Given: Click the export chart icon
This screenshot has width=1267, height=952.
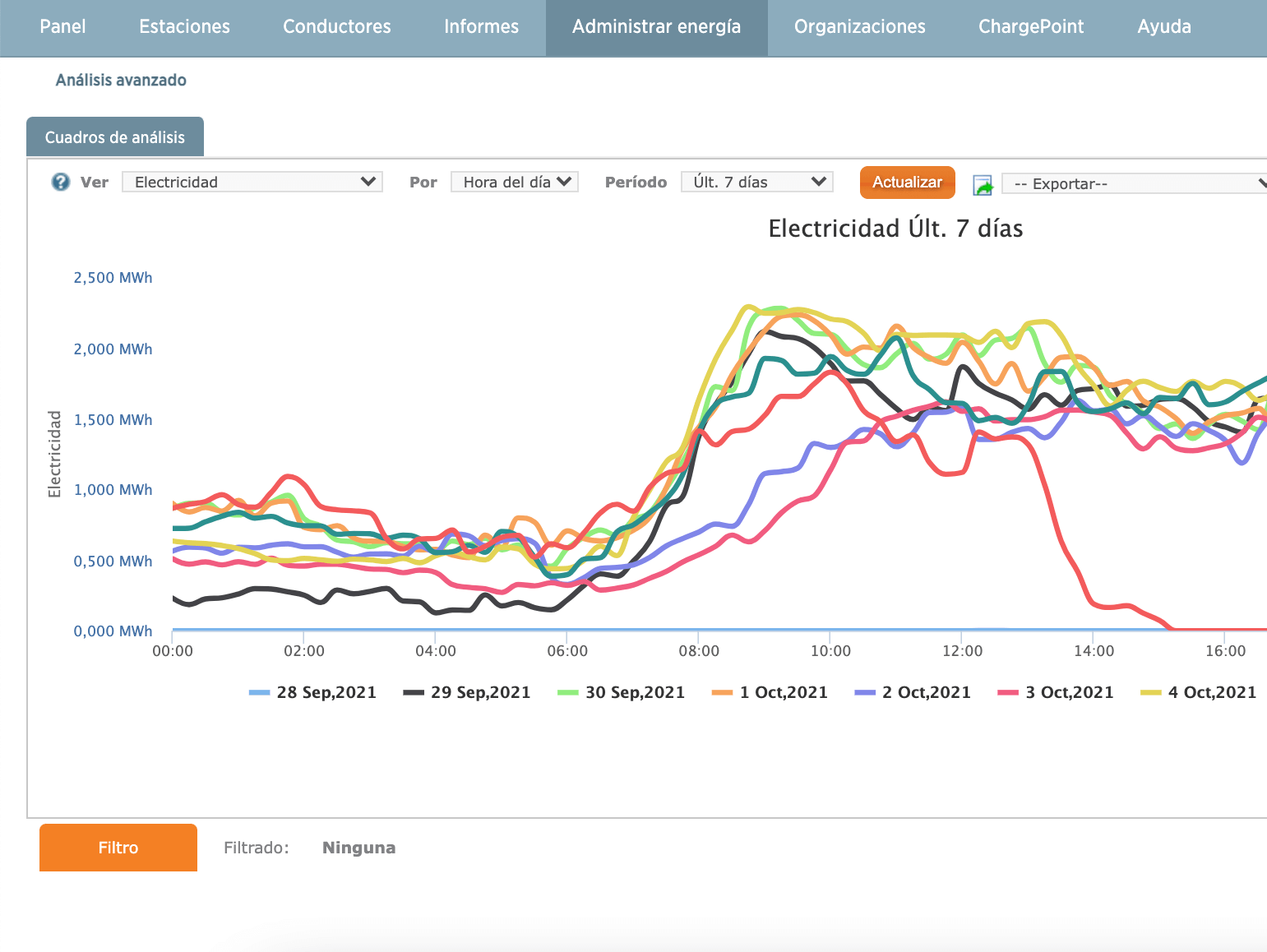Looking at the screenshot, I should coord(983,185).
